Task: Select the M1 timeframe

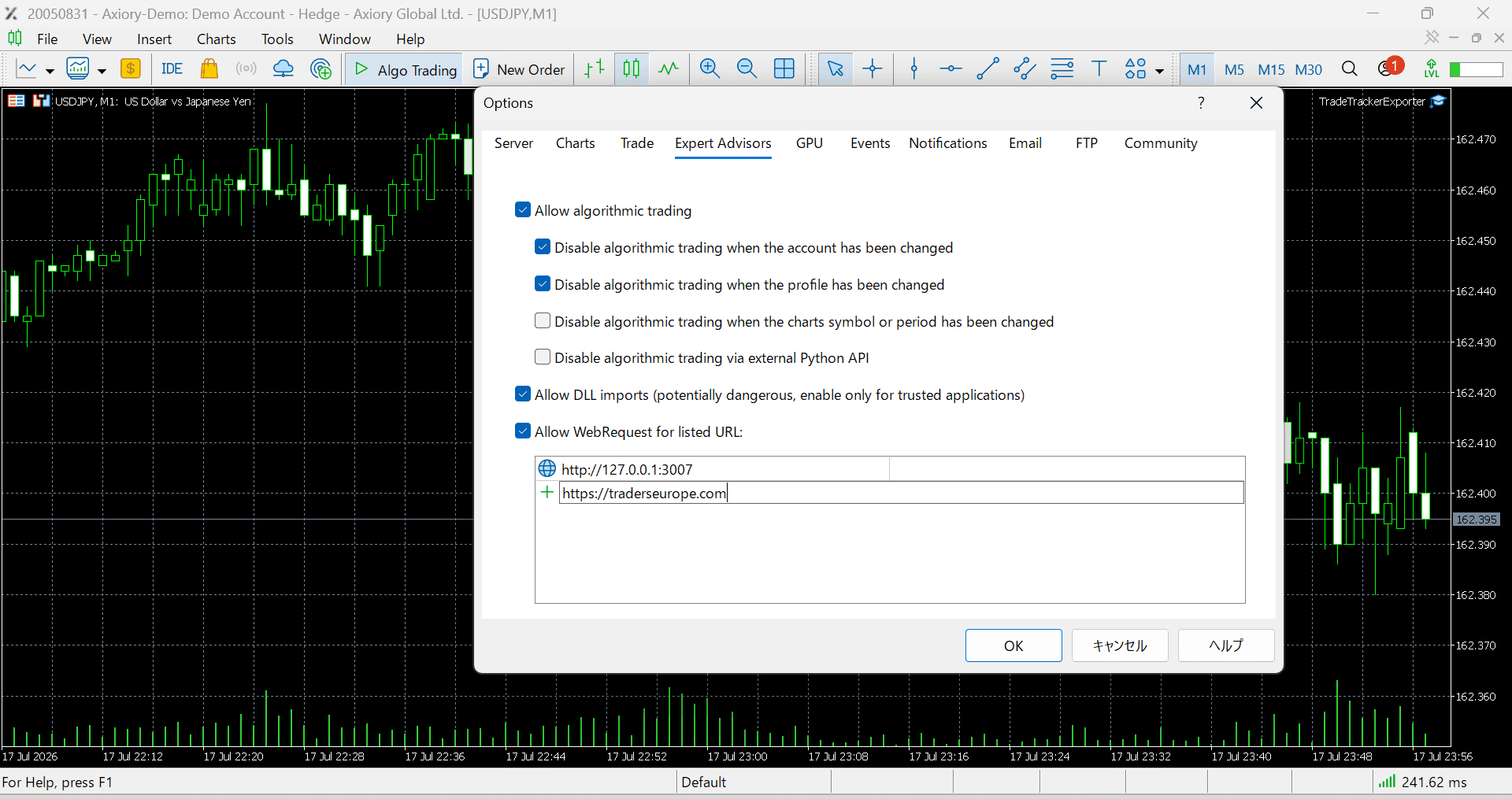Action: click(x=1197, y=69)
